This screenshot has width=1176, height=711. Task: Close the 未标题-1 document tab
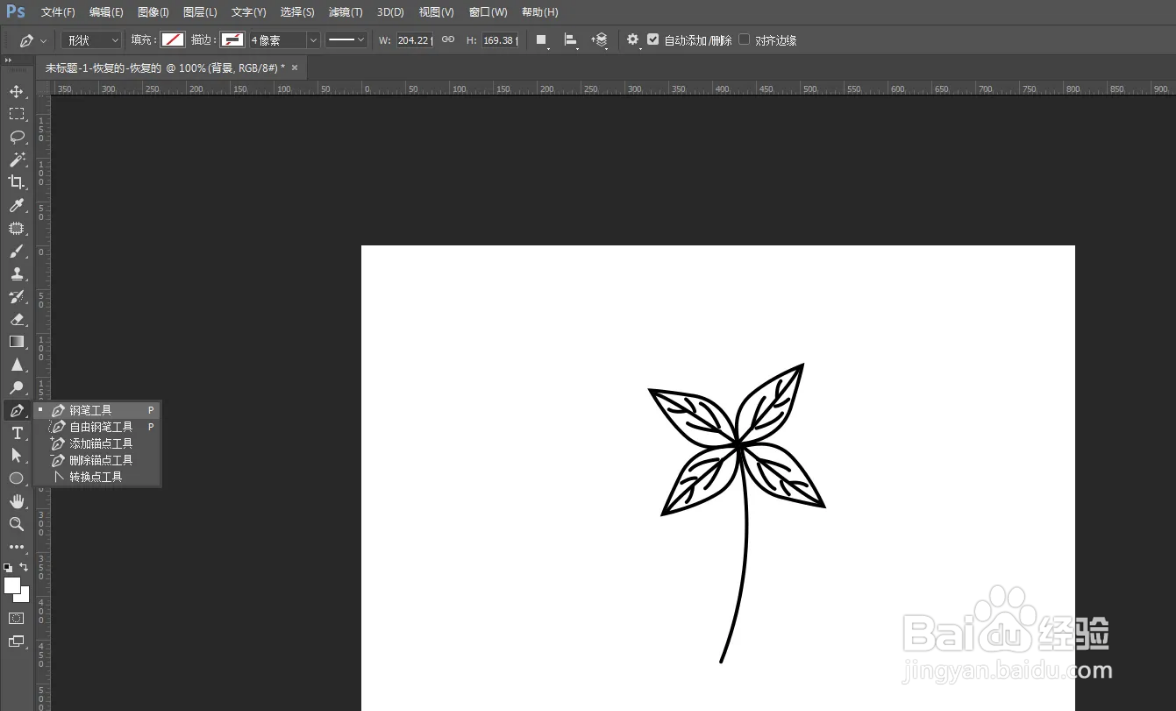pyautogui.click(x=295, y=68)
